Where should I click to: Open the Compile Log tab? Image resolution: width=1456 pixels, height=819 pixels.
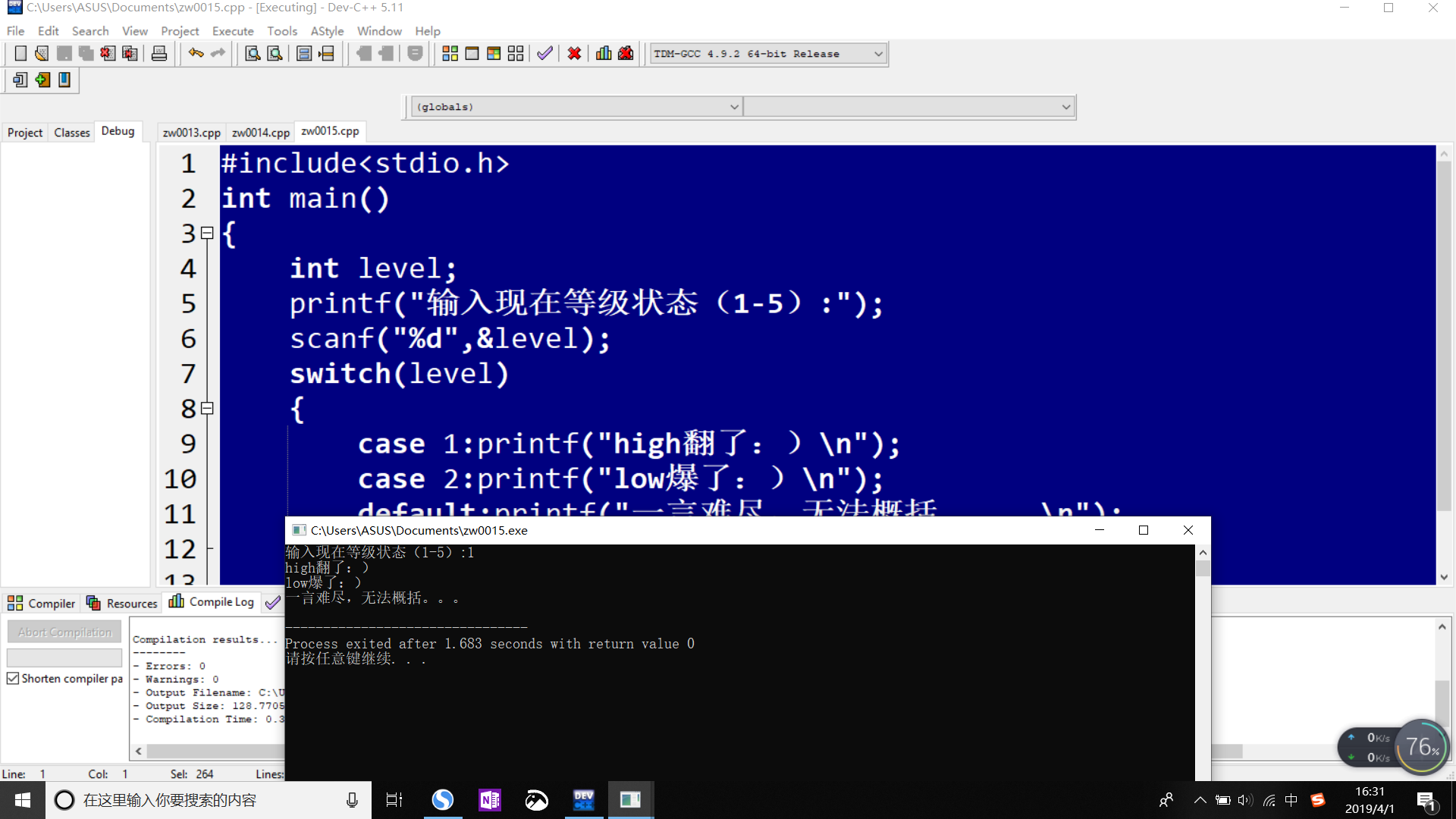point(212,602)
